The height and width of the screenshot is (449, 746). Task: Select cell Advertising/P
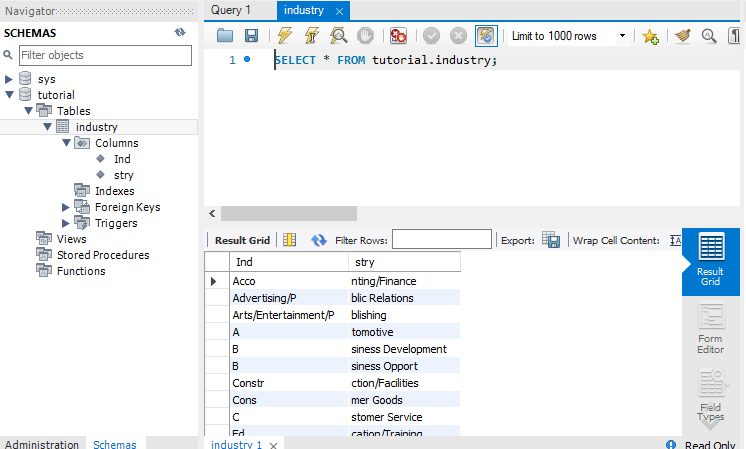click(x=288, y=298)
